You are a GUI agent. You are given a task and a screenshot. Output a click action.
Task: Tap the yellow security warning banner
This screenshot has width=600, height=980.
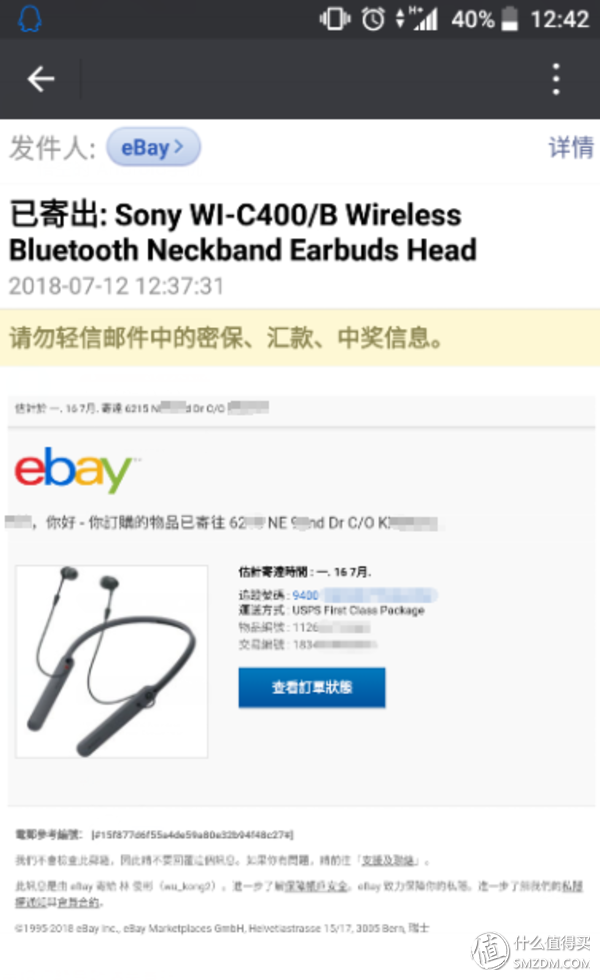point(300,338)
